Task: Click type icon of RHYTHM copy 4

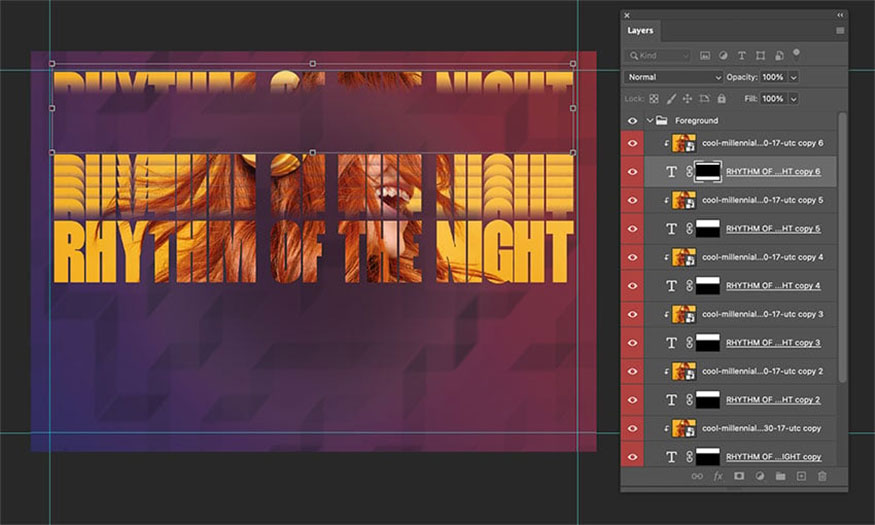Action: click(x=671, y=286)
